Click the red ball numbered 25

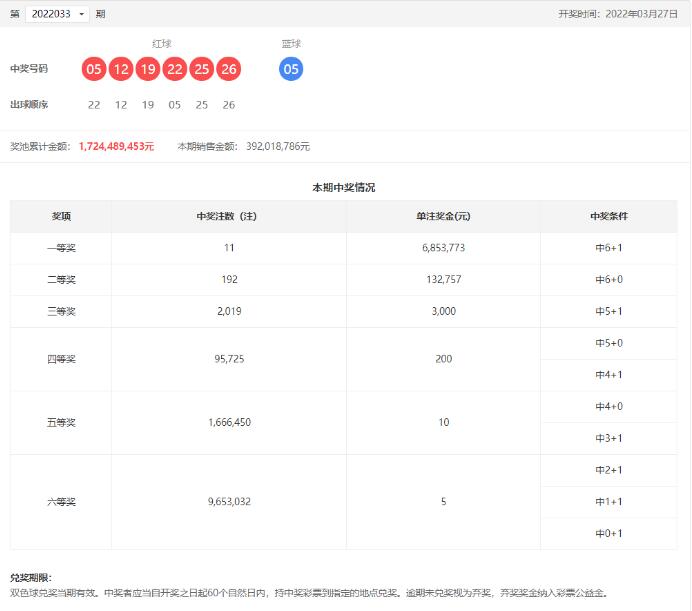point(202,69)
